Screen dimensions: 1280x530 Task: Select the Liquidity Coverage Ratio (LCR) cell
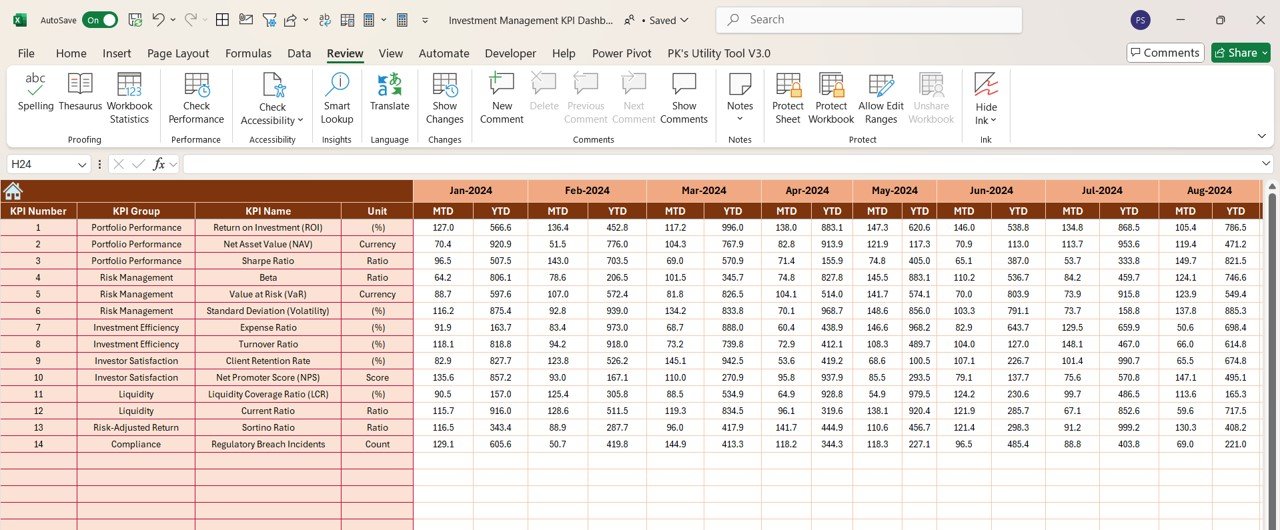(x=268, y=394)
